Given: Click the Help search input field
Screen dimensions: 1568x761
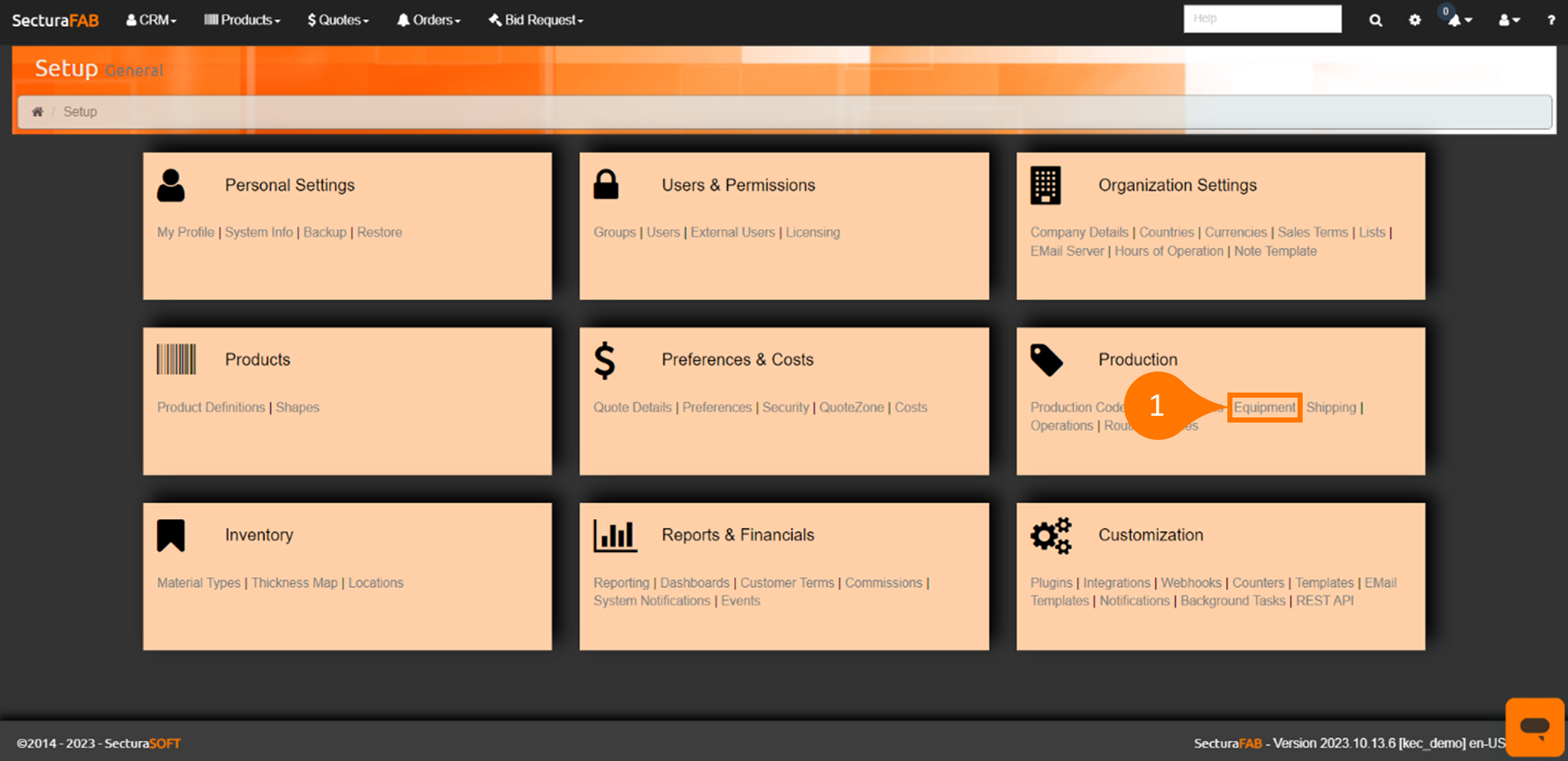Looking at the screenshot, I should [x=1262, y=19].
